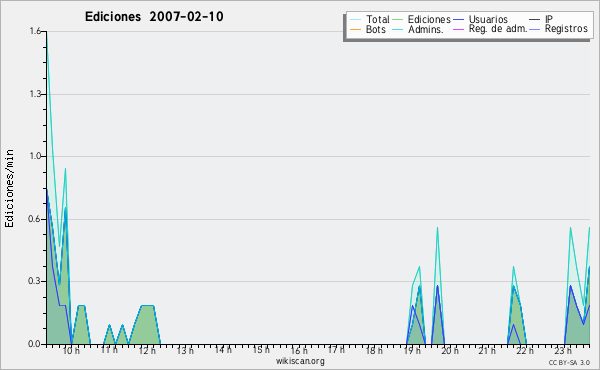Click the 1.6 y-axis value
The height and width of the screenshot is (370, 600).
(35, 31)
